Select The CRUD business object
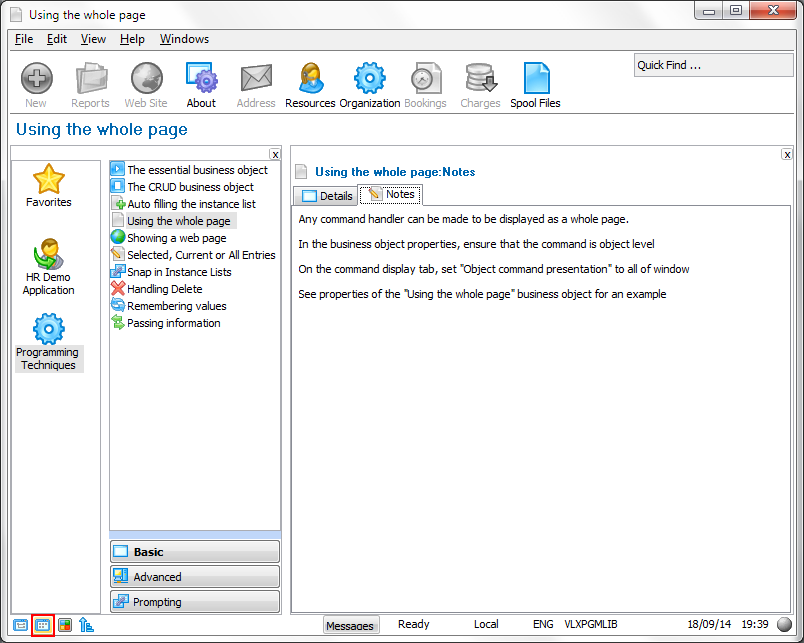Screen dimensions: 804x643 (190, 187)
